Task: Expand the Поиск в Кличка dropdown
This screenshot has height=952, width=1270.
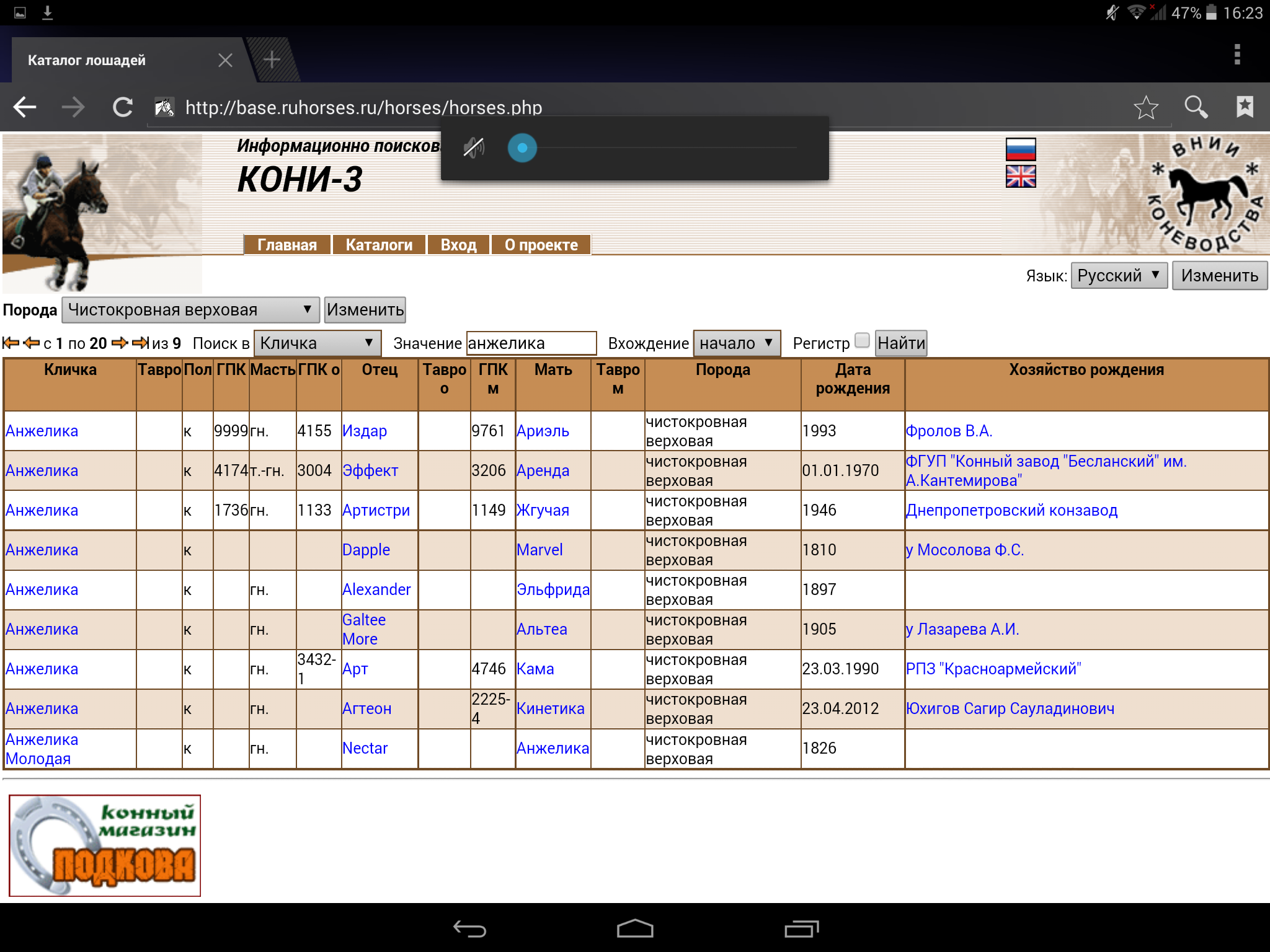Action: (317, 343)
